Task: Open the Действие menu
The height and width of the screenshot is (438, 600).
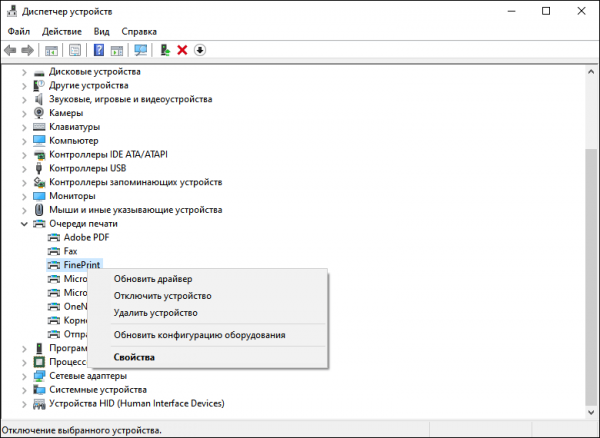Action: click(62, 31)
